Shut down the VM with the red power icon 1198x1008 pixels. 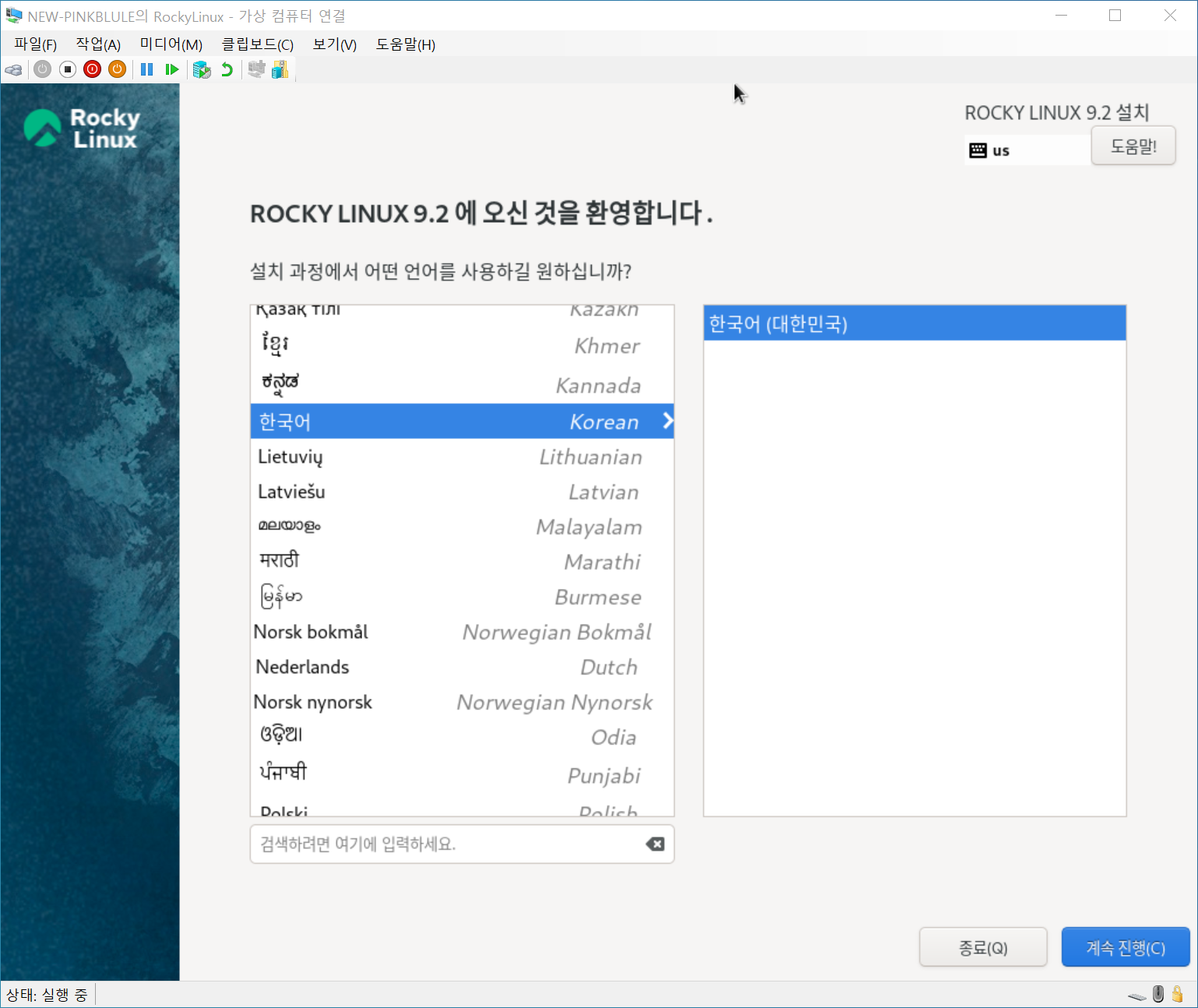click(93, 69)
